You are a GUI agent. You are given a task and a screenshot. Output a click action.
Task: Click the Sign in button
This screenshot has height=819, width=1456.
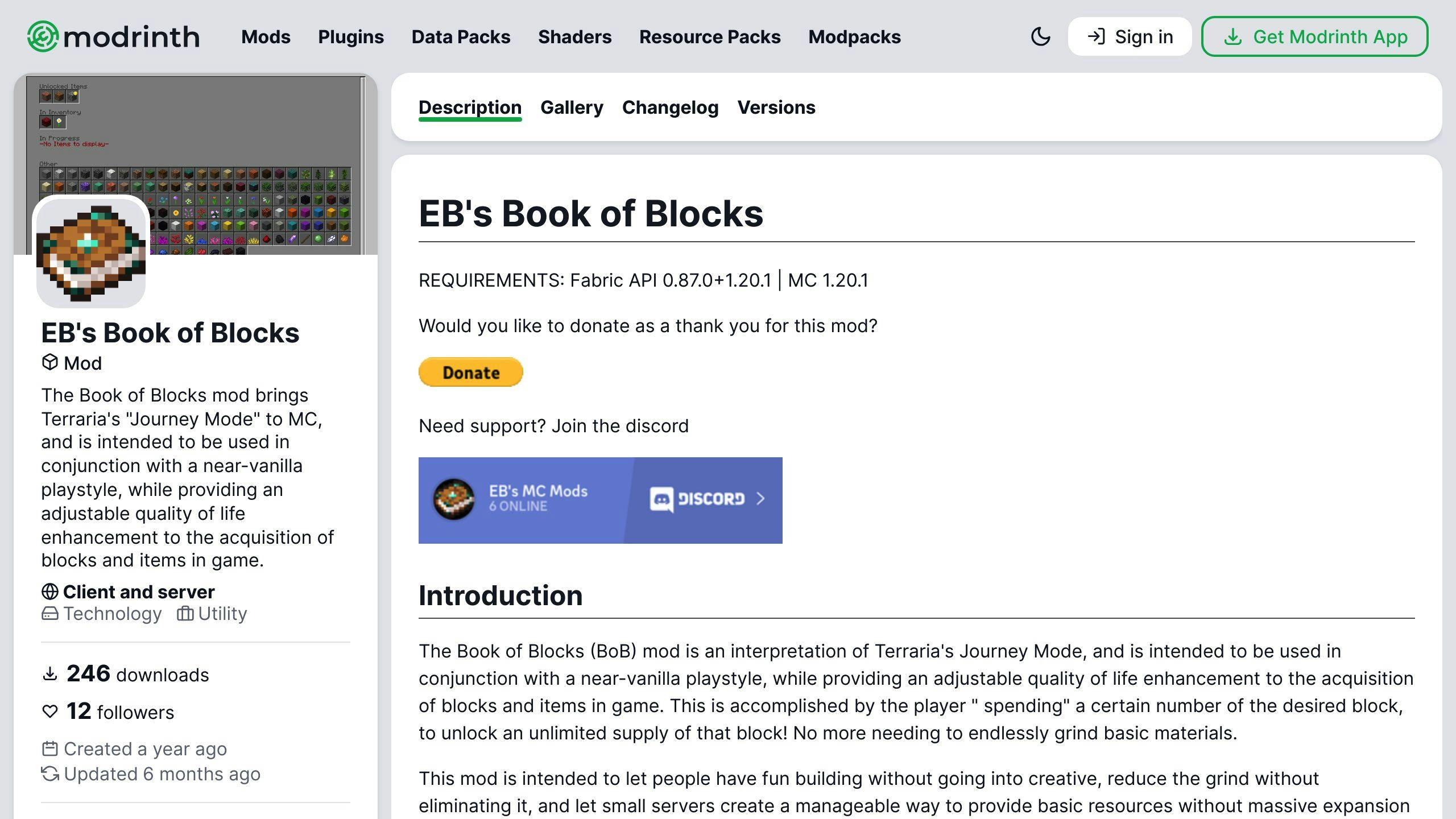pos(1130,36)
